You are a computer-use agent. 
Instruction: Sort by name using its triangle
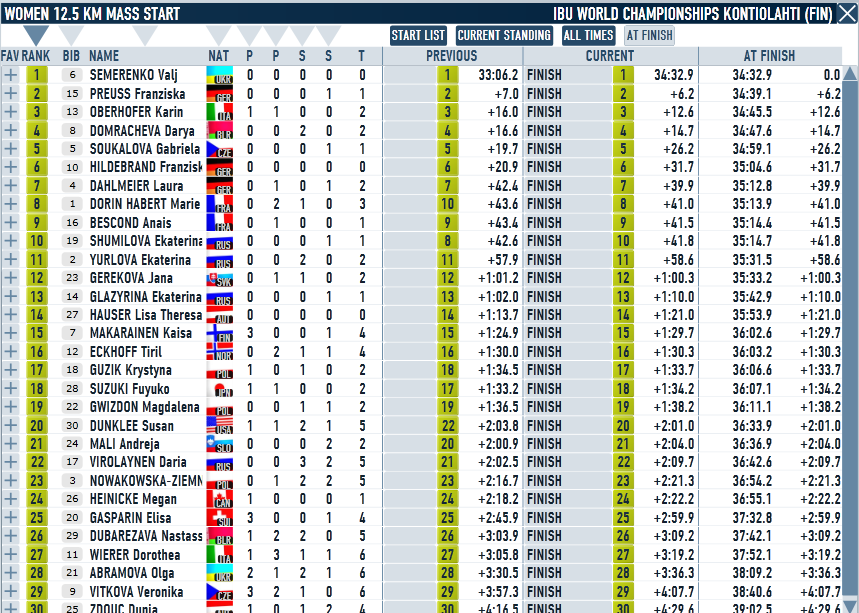coord(145,35)
